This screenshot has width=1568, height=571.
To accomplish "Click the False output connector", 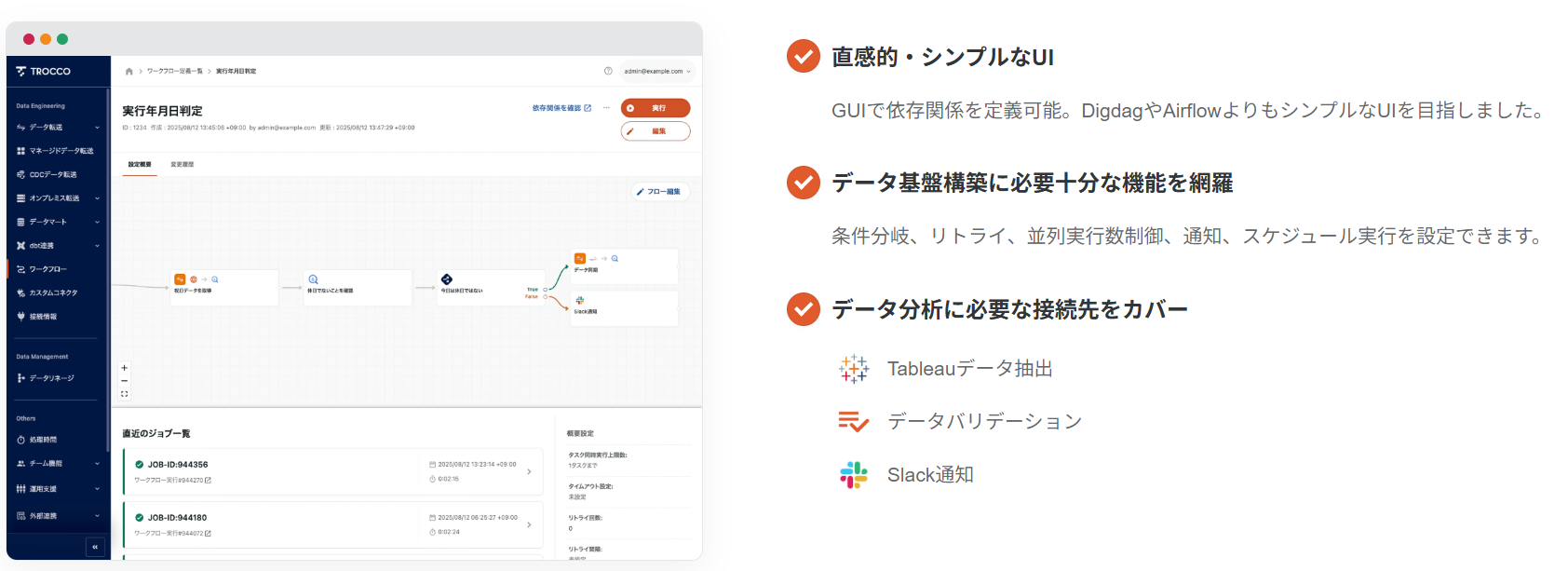I will pyautogui.click(x=546, y=296).
